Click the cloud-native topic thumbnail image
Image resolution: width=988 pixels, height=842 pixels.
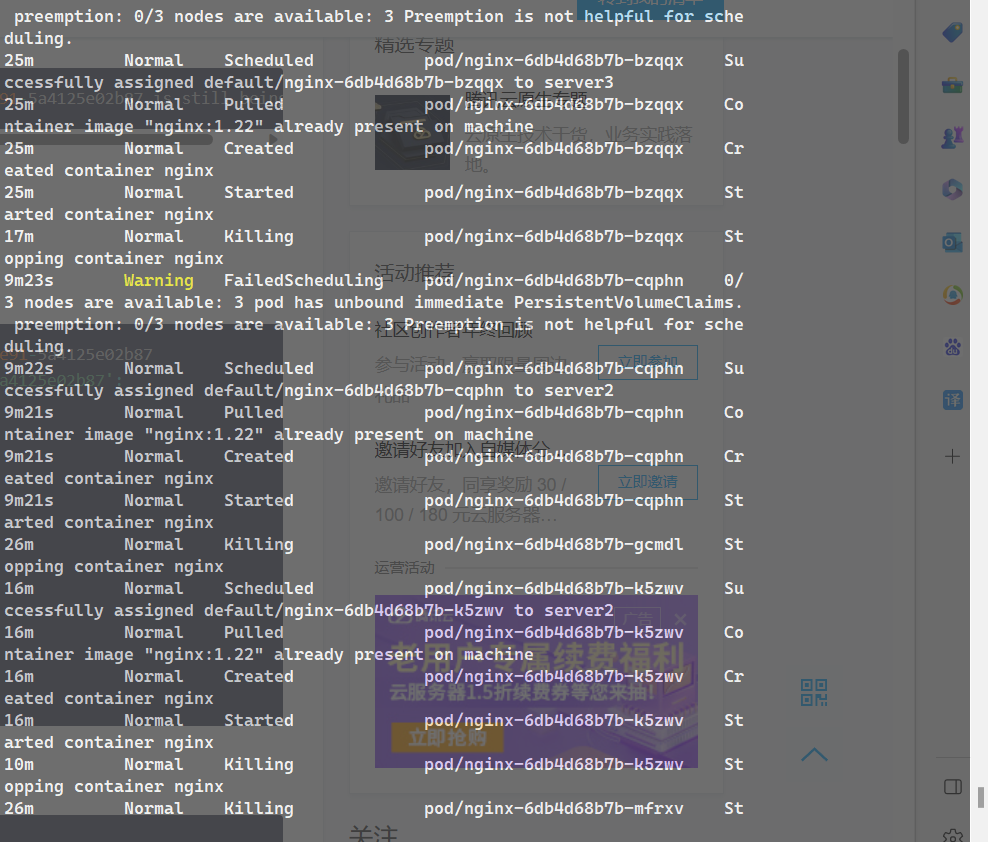coord(412,132)
